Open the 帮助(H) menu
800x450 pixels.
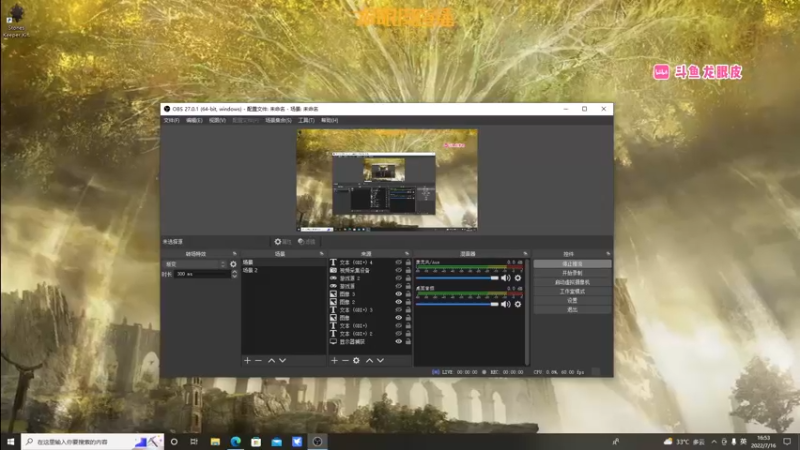[329, 120]
